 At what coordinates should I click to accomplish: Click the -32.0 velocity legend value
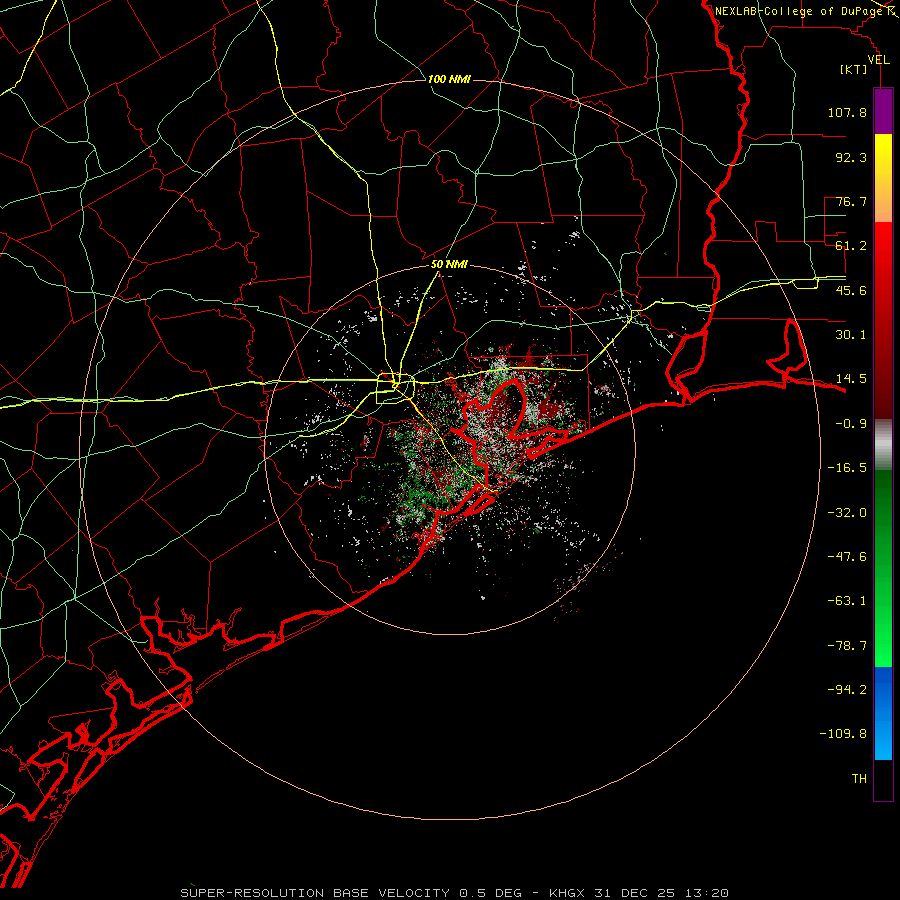[x=847, y=513]
